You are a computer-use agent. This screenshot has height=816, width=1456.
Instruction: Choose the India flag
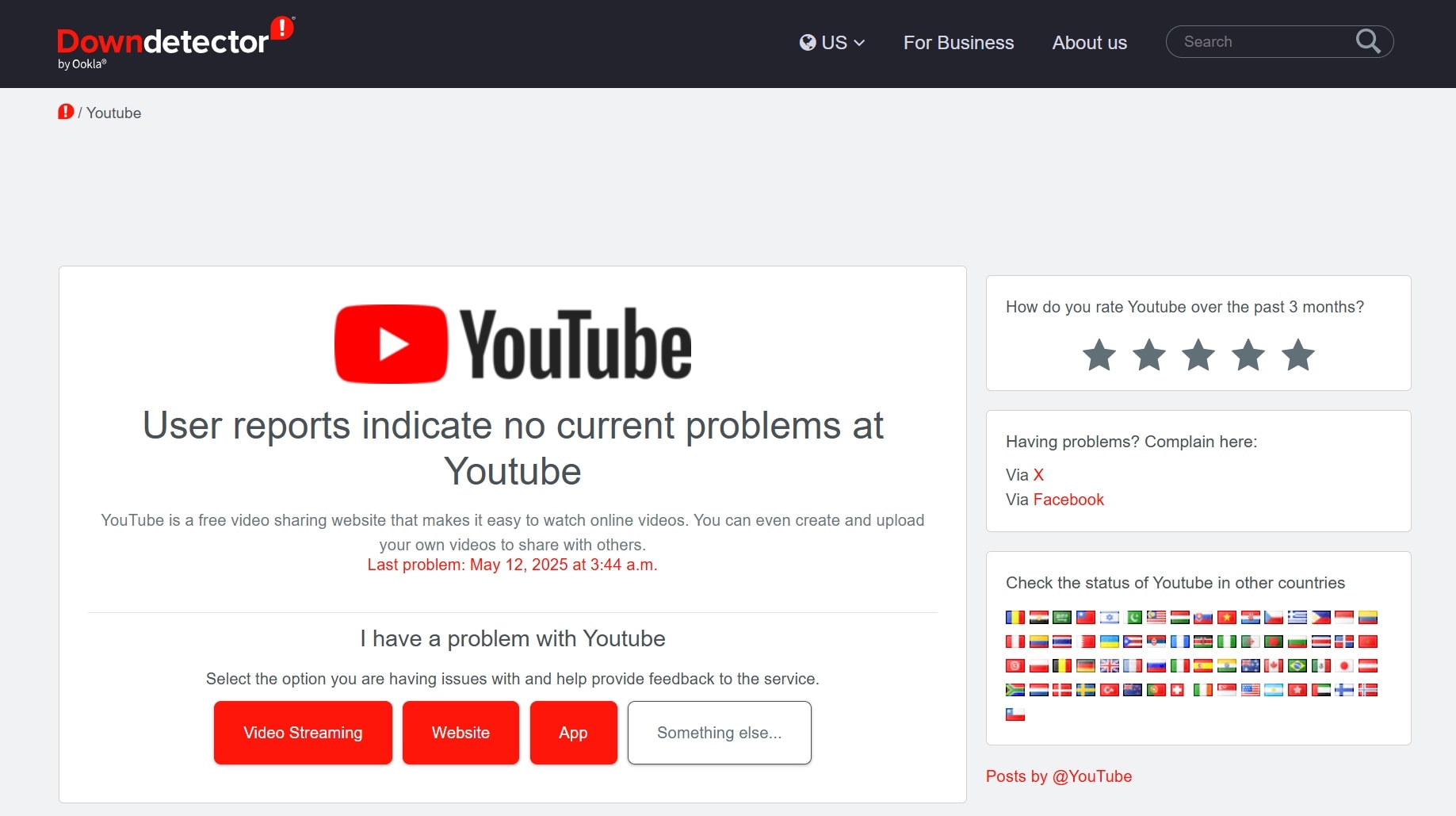click(1227, 665)
